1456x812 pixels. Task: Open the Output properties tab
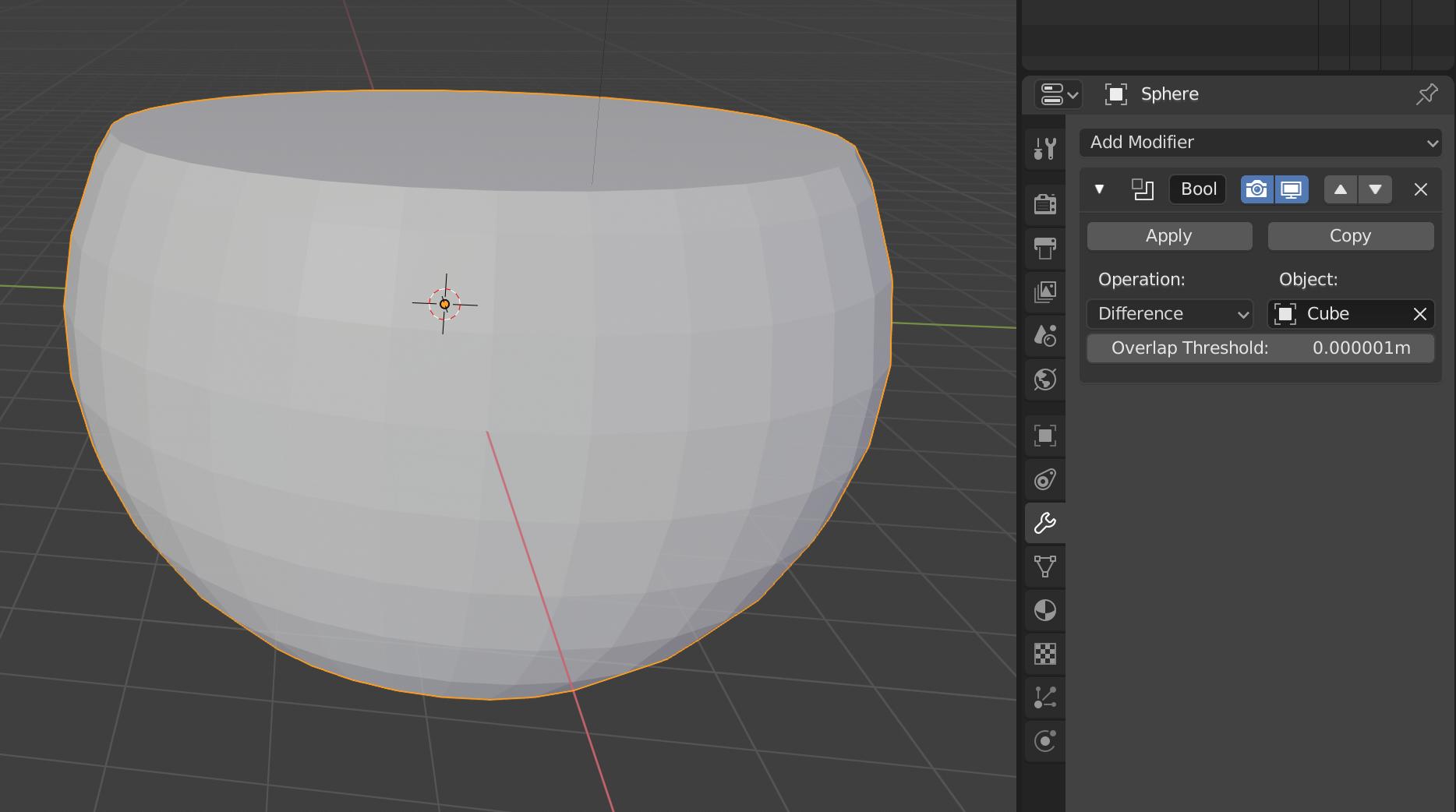click(x=1045, y=248)
